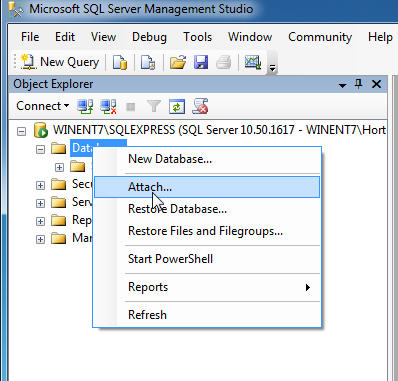Open the File menu
This screenshot has width=398, height=381.
tap(30, 37)
